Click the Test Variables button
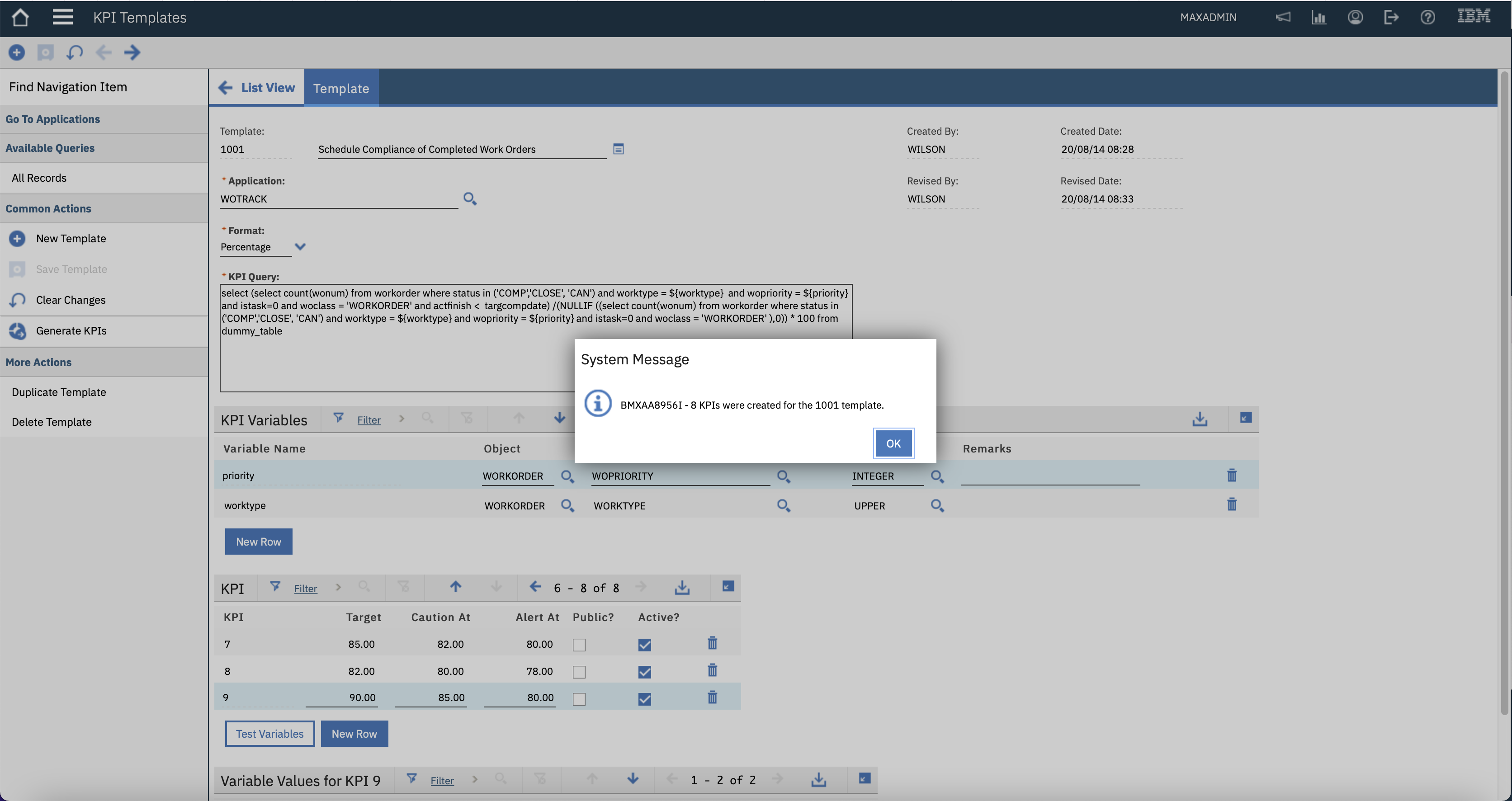 point(269,734)
